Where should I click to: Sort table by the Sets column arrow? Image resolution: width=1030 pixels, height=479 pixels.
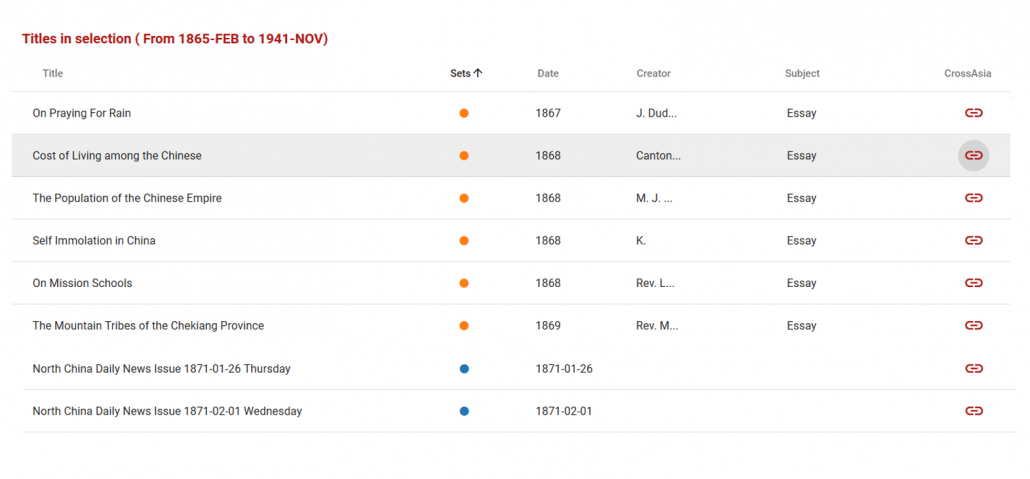coord(478,73)
